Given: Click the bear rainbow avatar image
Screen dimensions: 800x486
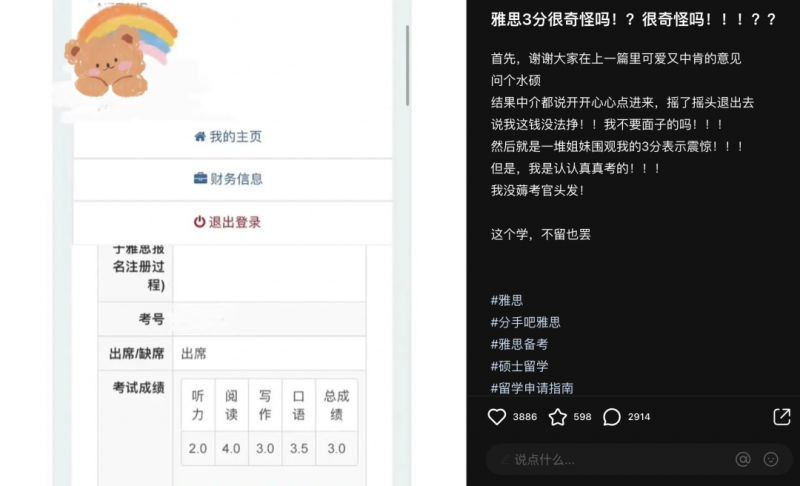Looking at the screenshot, I should (121, 51).
